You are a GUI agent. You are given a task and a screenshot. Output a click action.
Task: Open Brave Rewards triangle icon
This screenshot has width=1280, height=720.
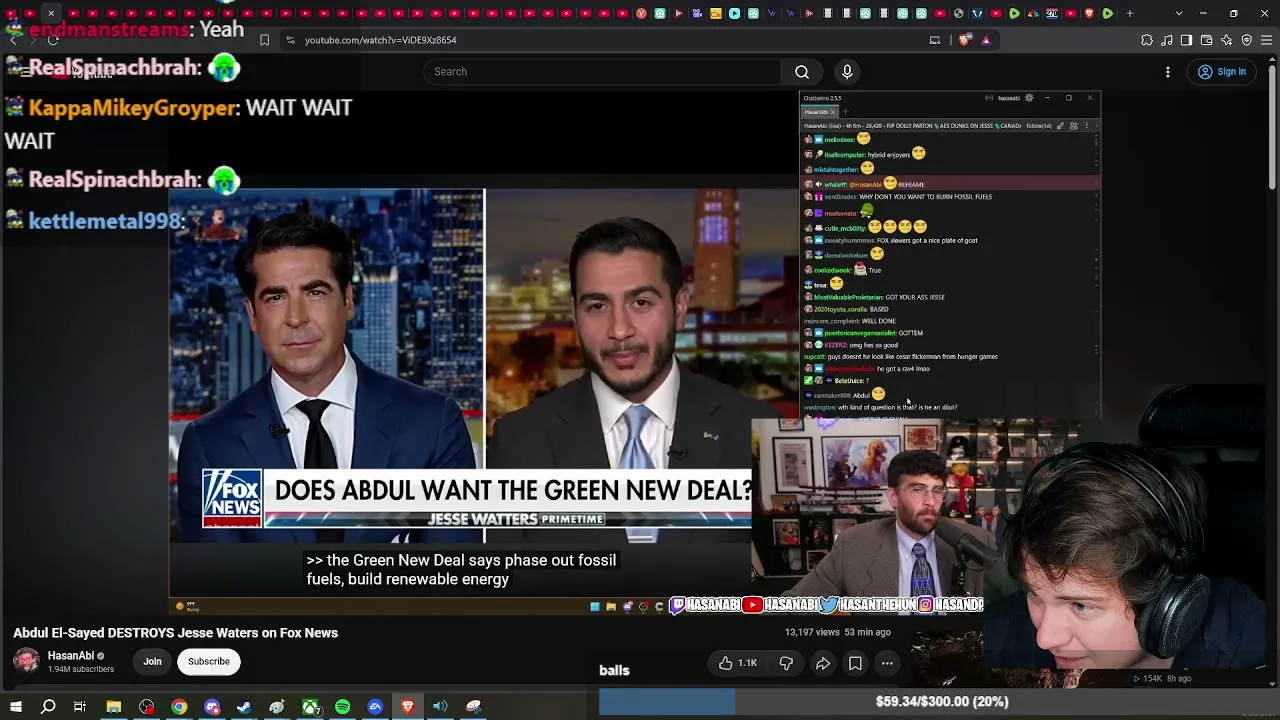pos(986,40)
